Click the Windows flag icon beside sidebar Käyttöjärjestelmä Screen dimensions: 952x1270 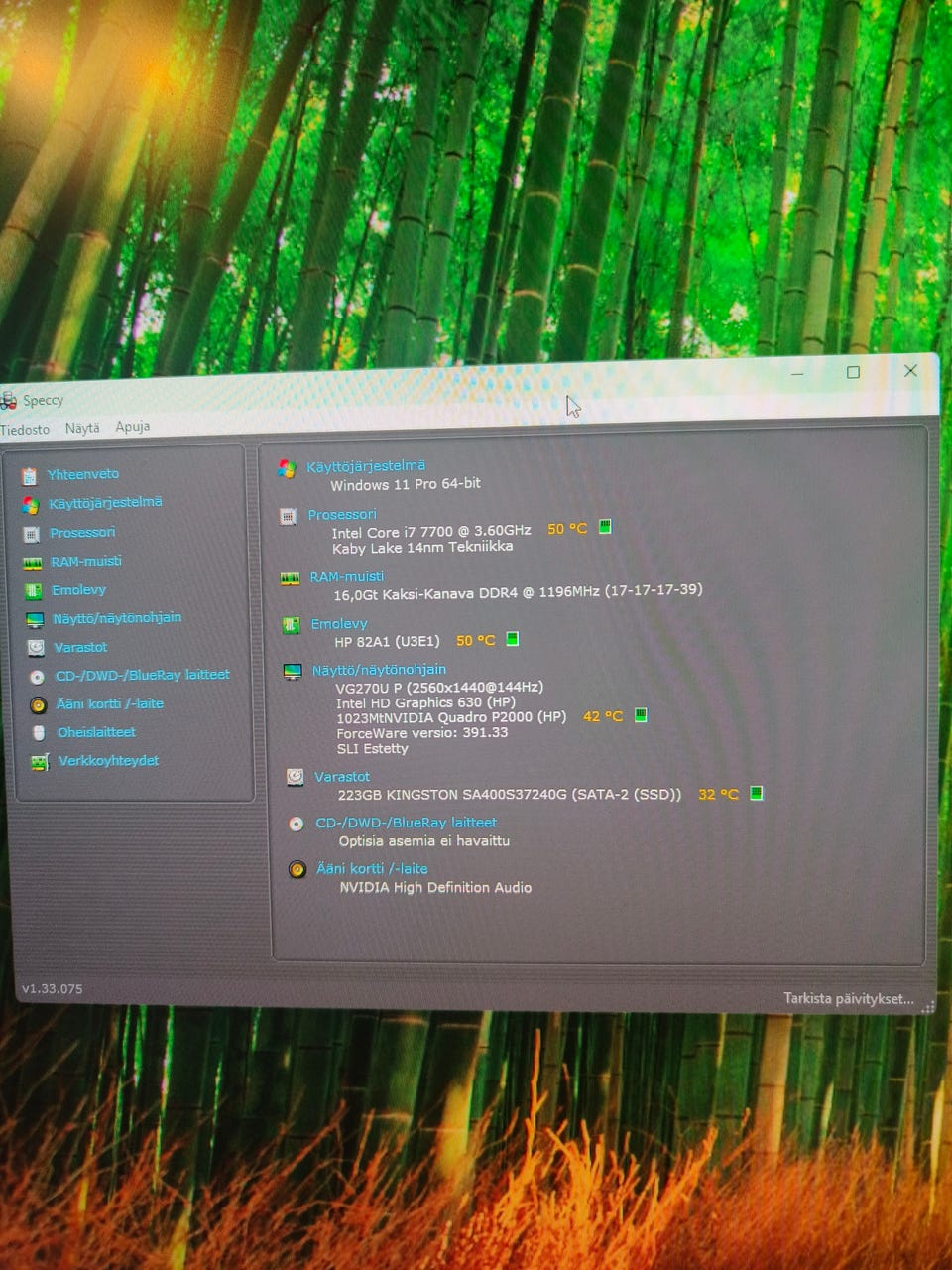(x=30, y=505)
